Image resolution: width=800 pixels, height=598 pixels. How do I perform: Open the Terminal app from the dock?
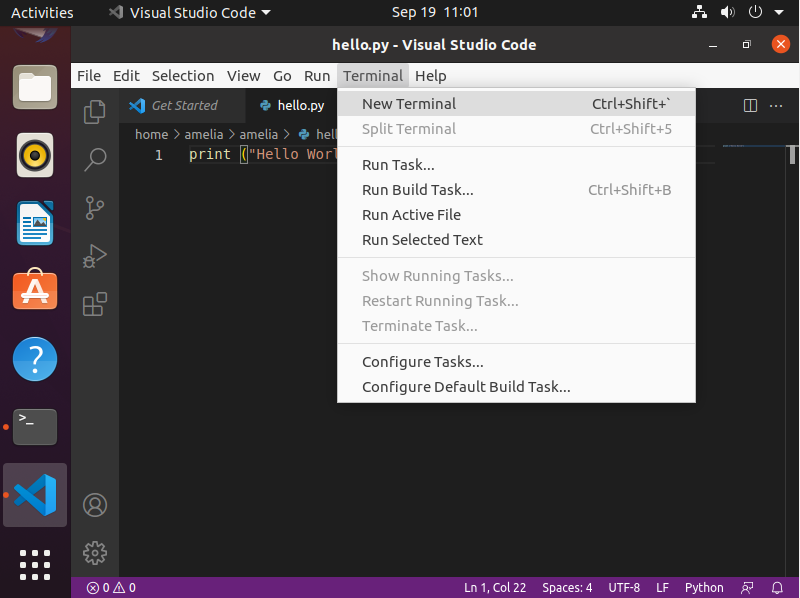(35, 427)
